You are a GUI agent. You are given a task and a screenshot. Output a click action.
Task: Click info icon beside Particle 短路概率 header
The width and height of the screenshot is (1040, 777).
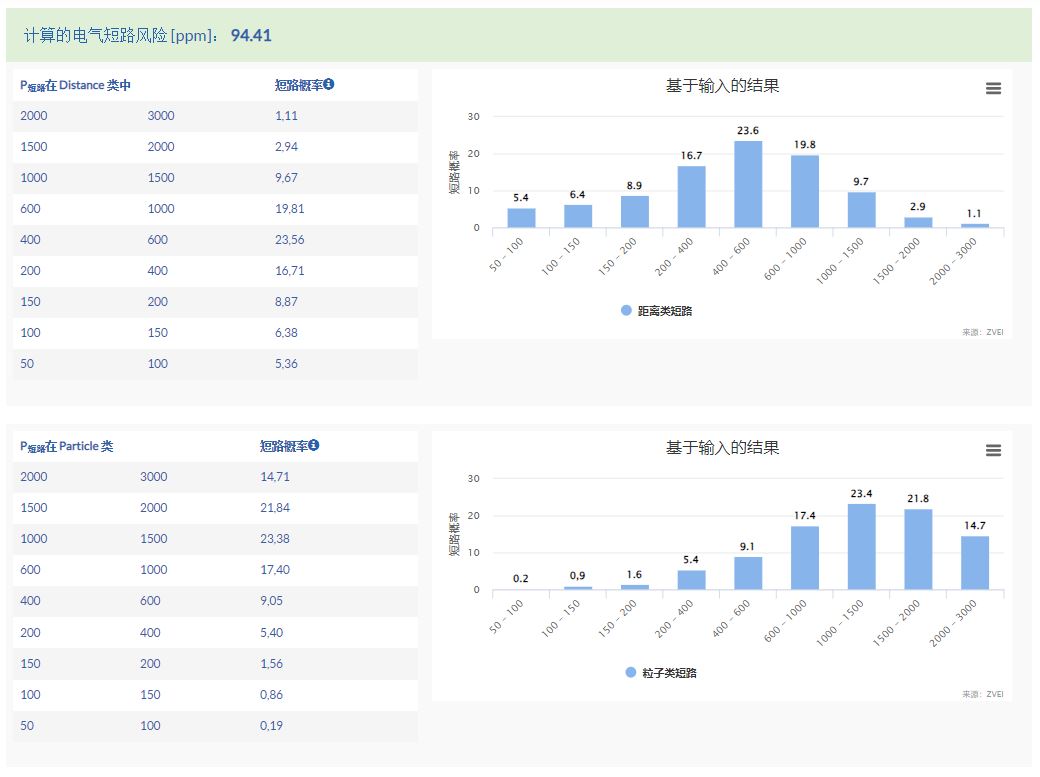314,445
